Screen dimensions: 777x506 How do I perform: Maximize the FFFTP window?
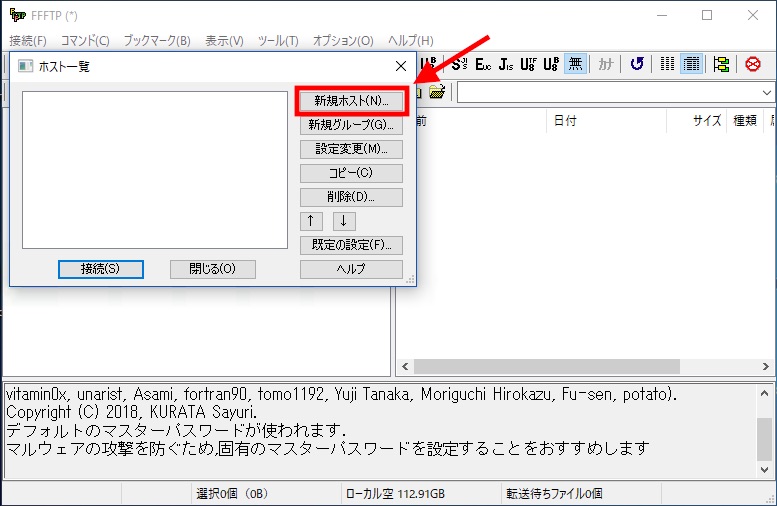(x=707, y=15)
